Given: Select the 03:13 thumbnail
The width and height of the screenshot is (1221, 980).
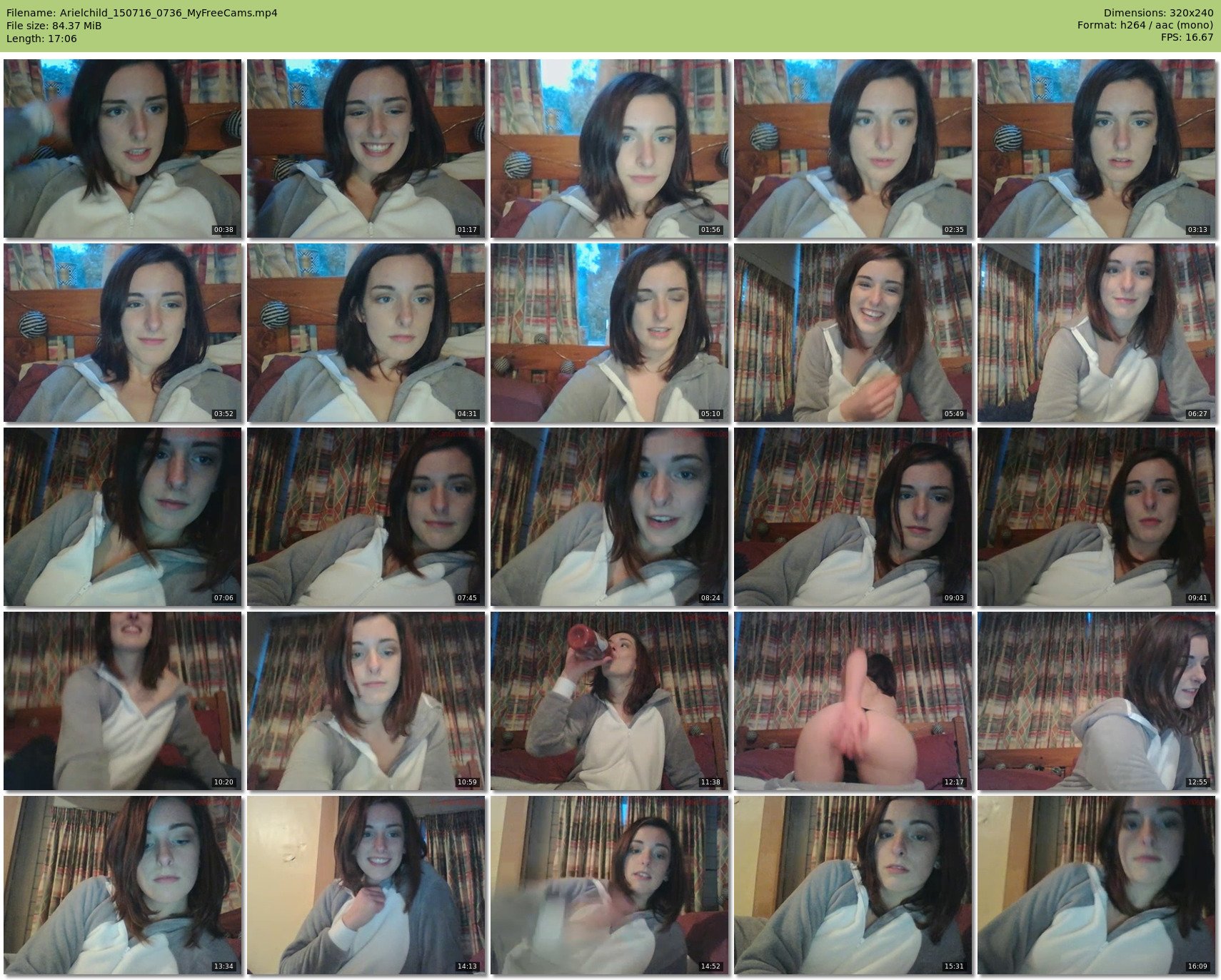Looking at the screenshot, I should tap(1096, 148).
